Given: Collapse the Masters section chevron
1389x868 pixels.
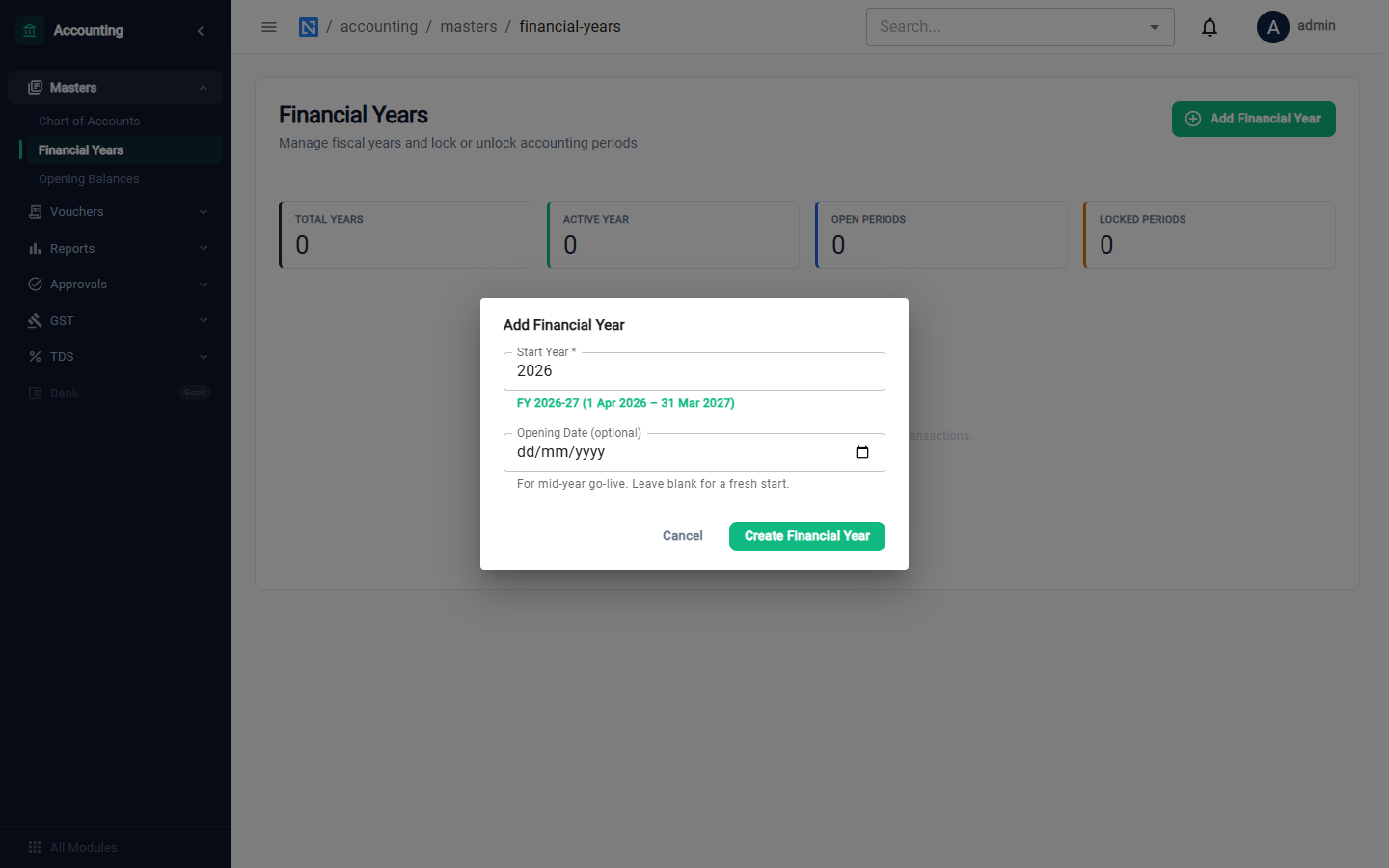Looking at the screenshot, I should point(204,88).
